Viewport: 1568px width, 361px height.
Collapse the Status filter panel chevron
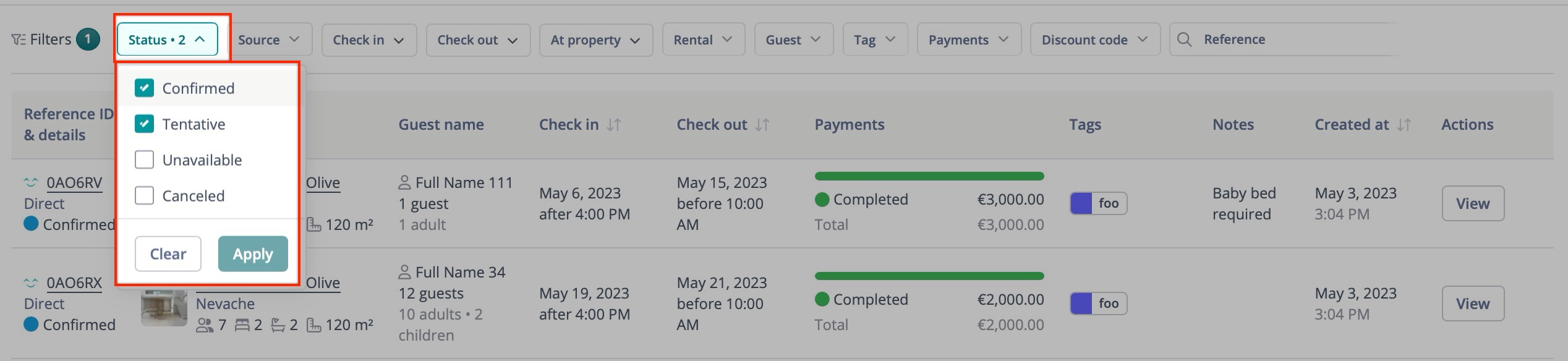(x=200, y=38)
